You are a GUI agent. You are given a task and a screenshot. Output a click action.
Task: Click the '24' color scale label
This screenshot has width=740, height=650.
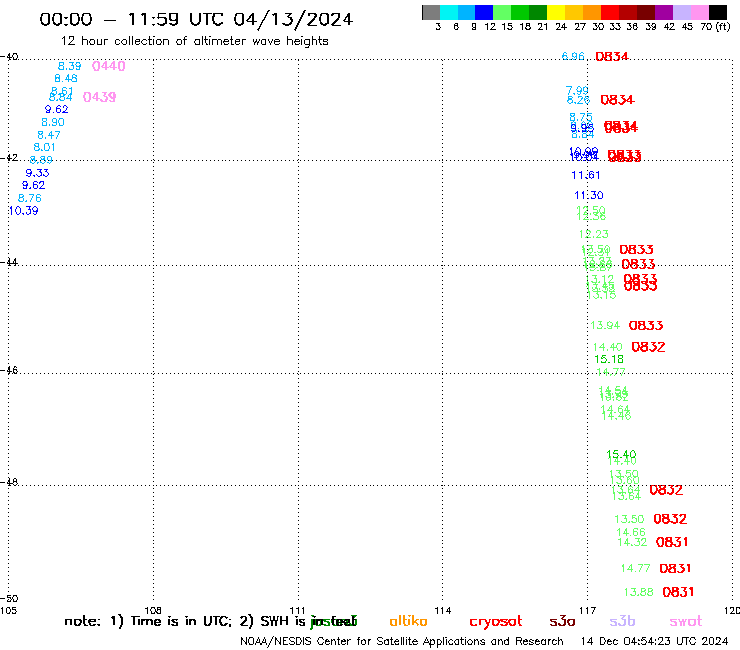click(561, 27)
